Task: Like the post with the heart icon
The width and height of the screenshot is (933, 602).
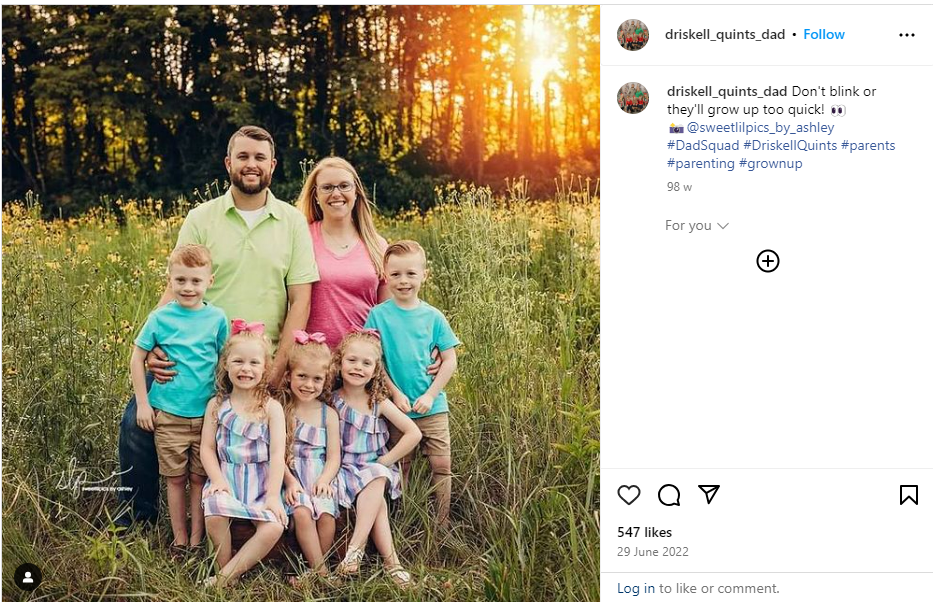Action: [x=628, y=495]
